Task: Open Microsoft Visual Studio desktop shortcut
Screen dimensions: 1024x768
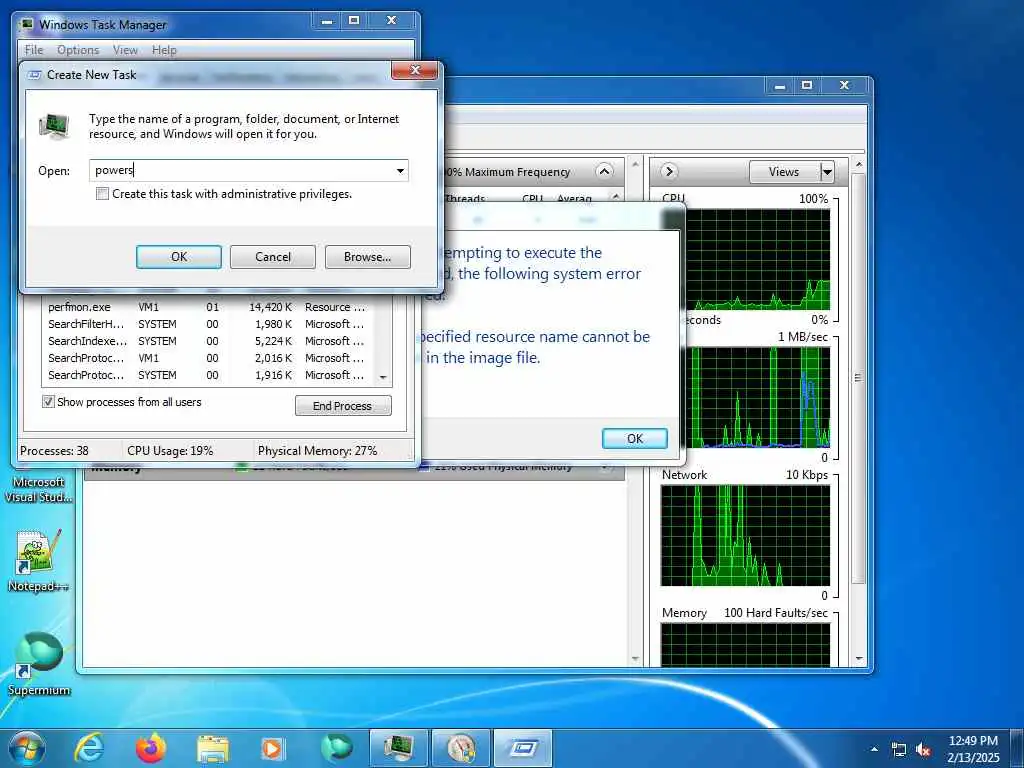Action: tap(38, 488)
